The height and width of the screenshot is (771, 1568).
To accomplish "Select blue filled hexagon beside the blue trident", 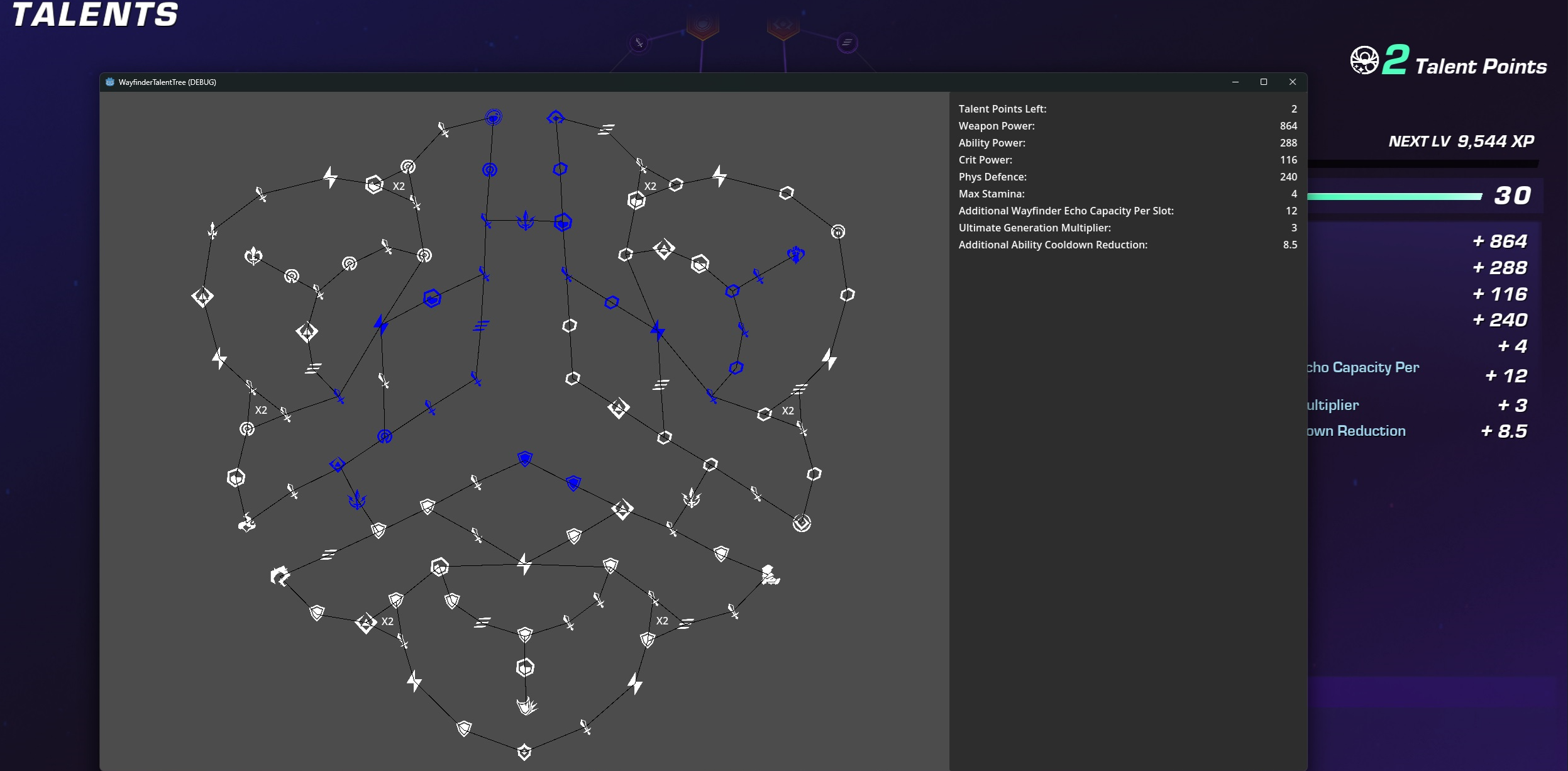I will [563, 222].
